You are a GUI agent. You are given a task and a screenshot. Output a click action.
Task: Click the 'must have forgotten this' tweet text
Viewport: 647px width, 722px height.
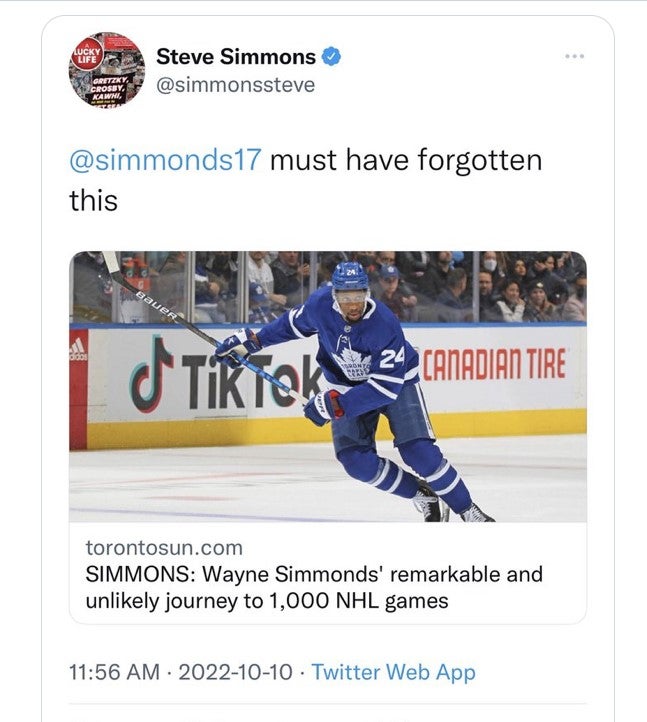click(x=406, y=160)
